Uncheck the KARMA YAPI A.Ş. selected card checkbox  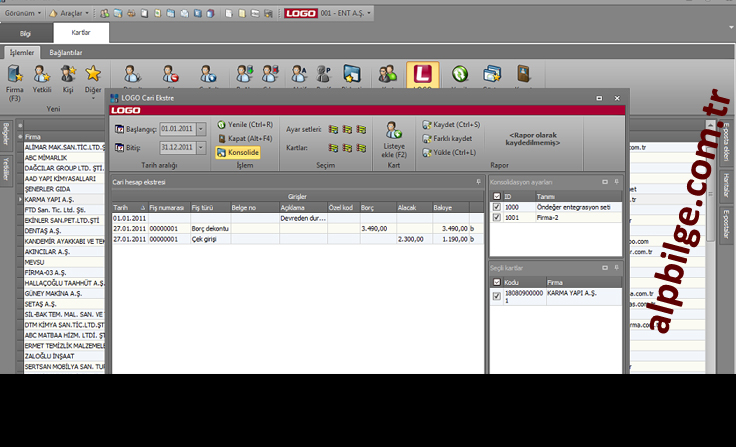(497, 296)
